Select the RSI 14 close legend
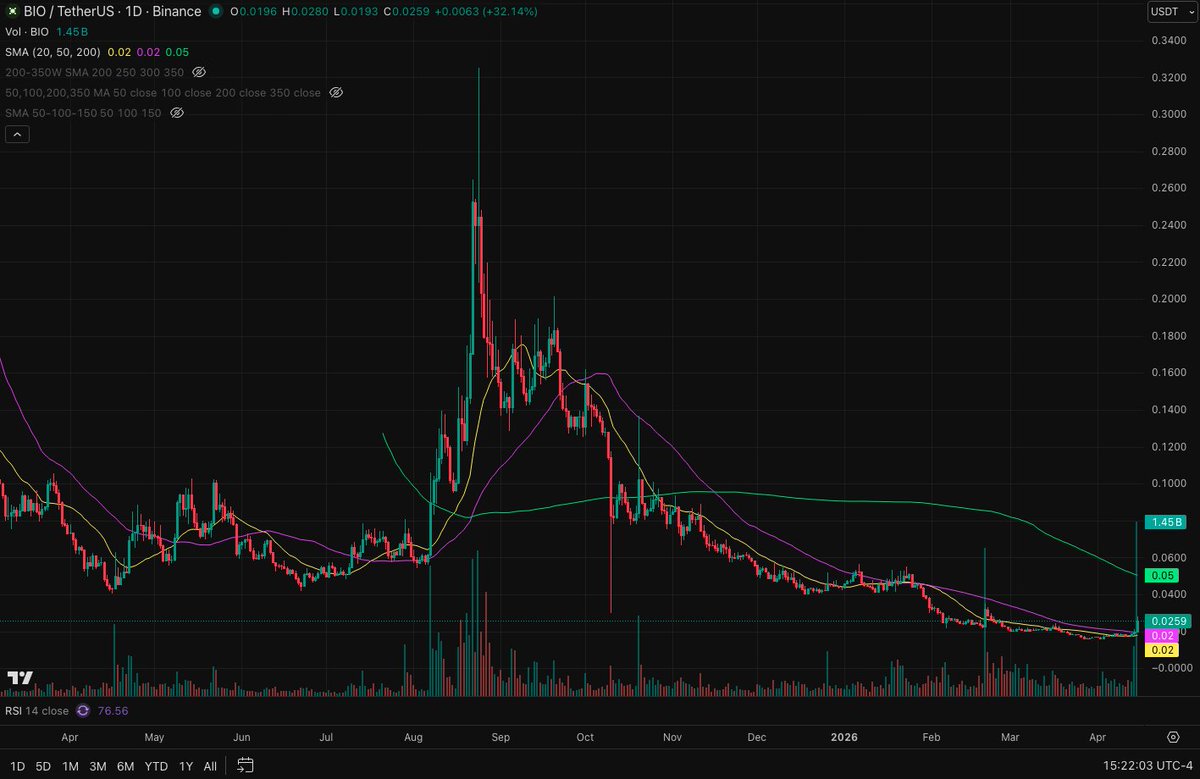The width and height of the screenshot is (1200, 779). tap(37, 711)
